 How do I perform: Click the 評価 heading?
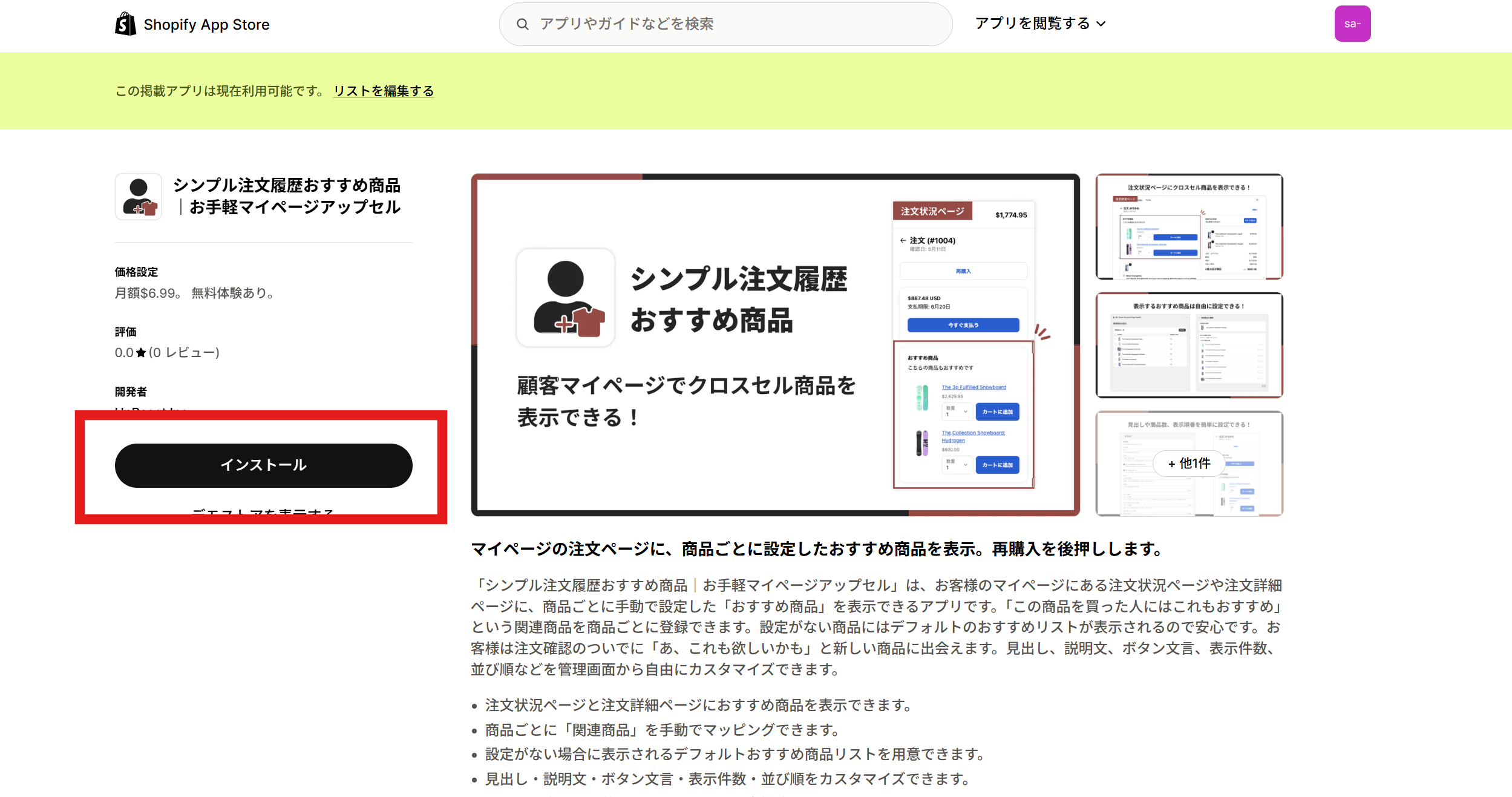pyautogui.click(x=126, y=332)
